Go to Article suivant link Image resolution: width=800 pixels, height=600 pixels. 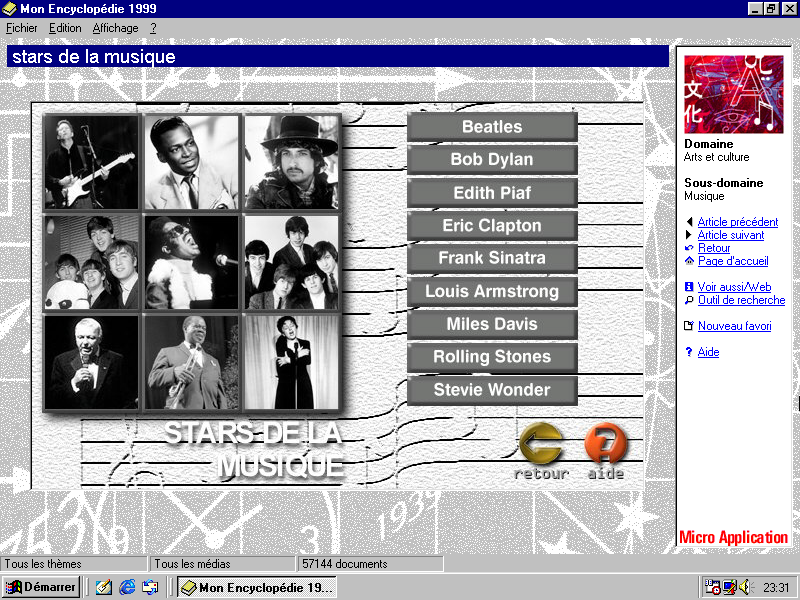[x=731, y=235]
